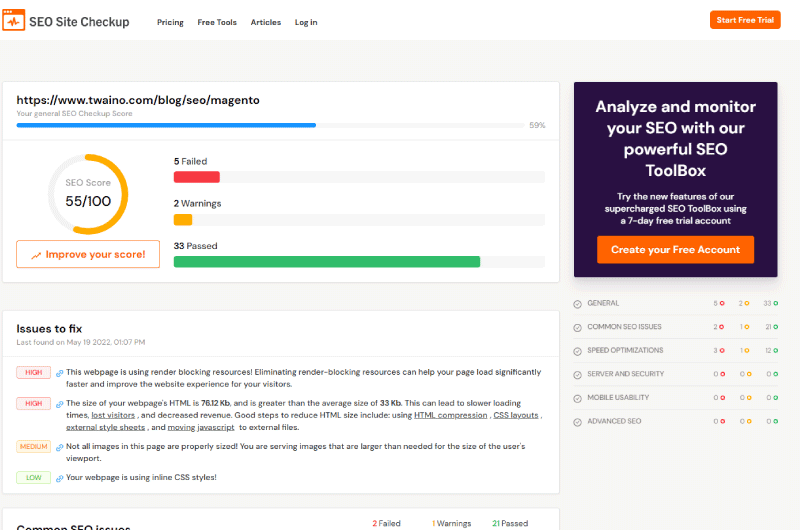Click the green Passed bar
The width and height of the screenshot is (800, 530).
327,262
